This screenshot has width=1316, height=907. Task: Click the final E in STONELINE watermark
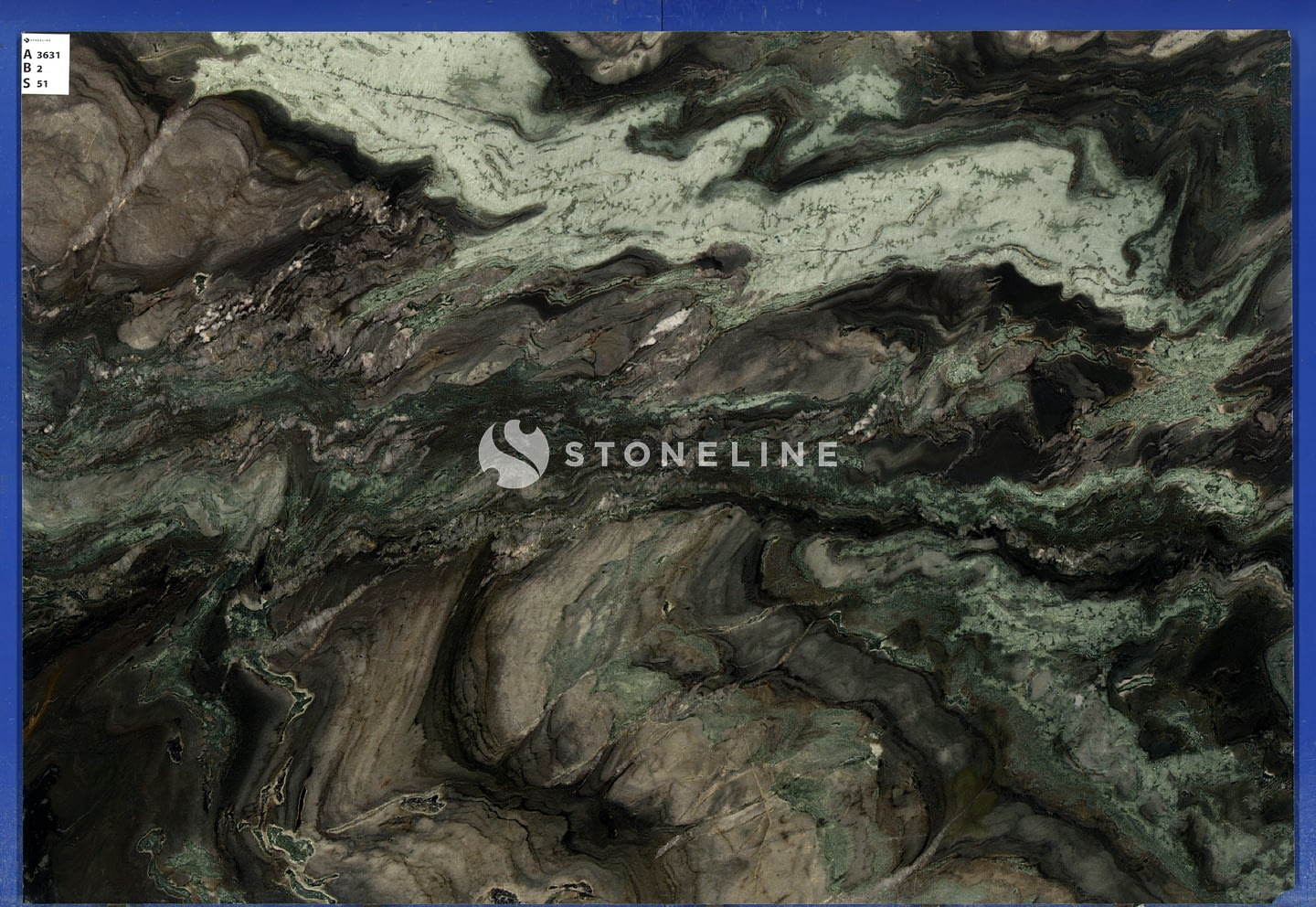pos(826,454)
